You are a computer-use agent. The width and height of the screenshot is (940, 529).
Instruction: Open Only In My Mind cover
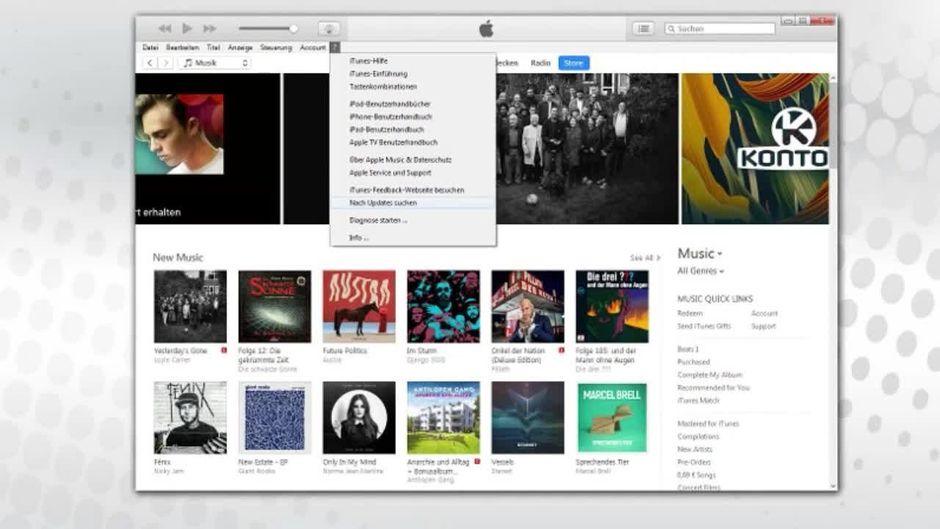pyautogui.click(x=359, y=417)
